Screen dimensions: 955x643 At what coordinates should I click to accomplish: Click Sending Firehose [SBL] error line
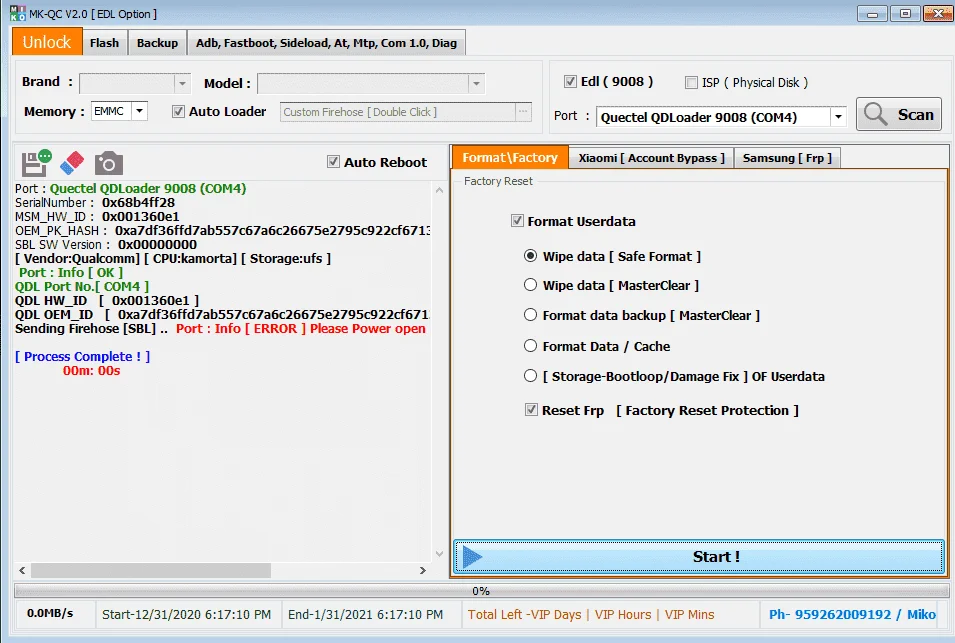(x=220, y=328)
